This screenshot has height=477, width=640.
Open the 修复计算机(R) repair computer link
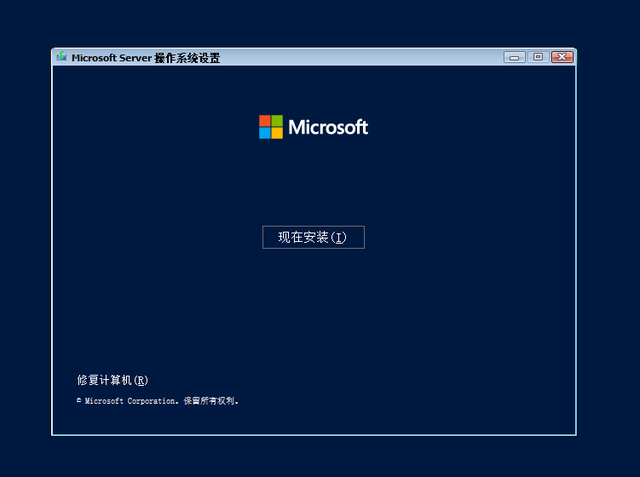point(112,380)
